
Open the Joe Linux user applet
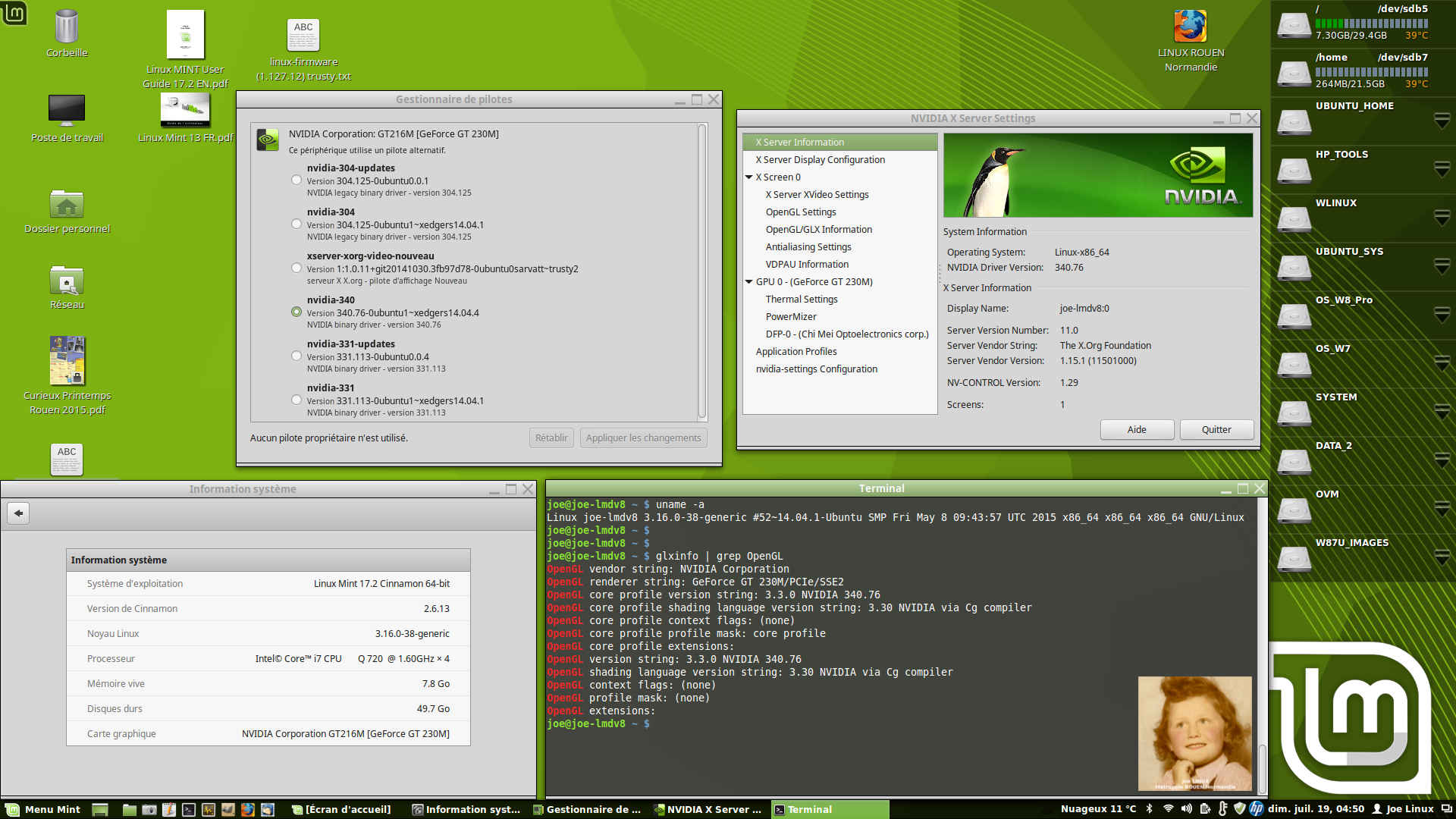[x=1403, y=809]
